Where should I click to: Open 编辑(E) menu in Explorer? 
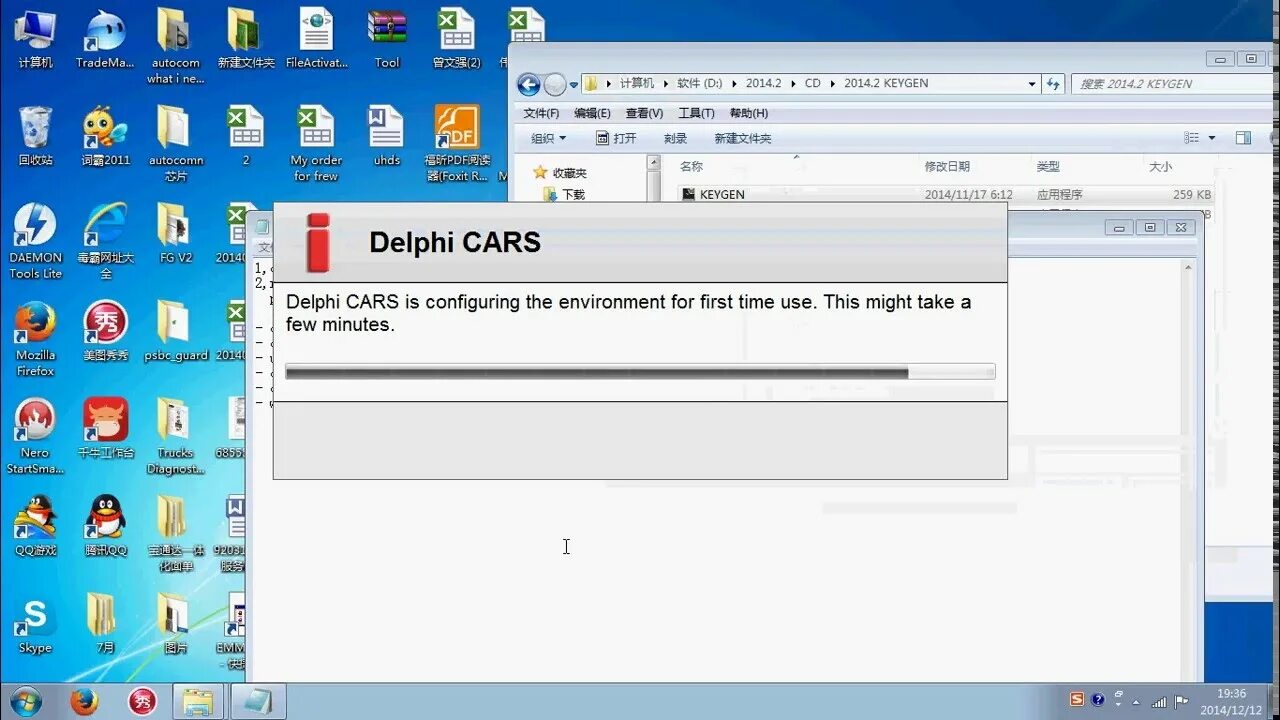592,113
